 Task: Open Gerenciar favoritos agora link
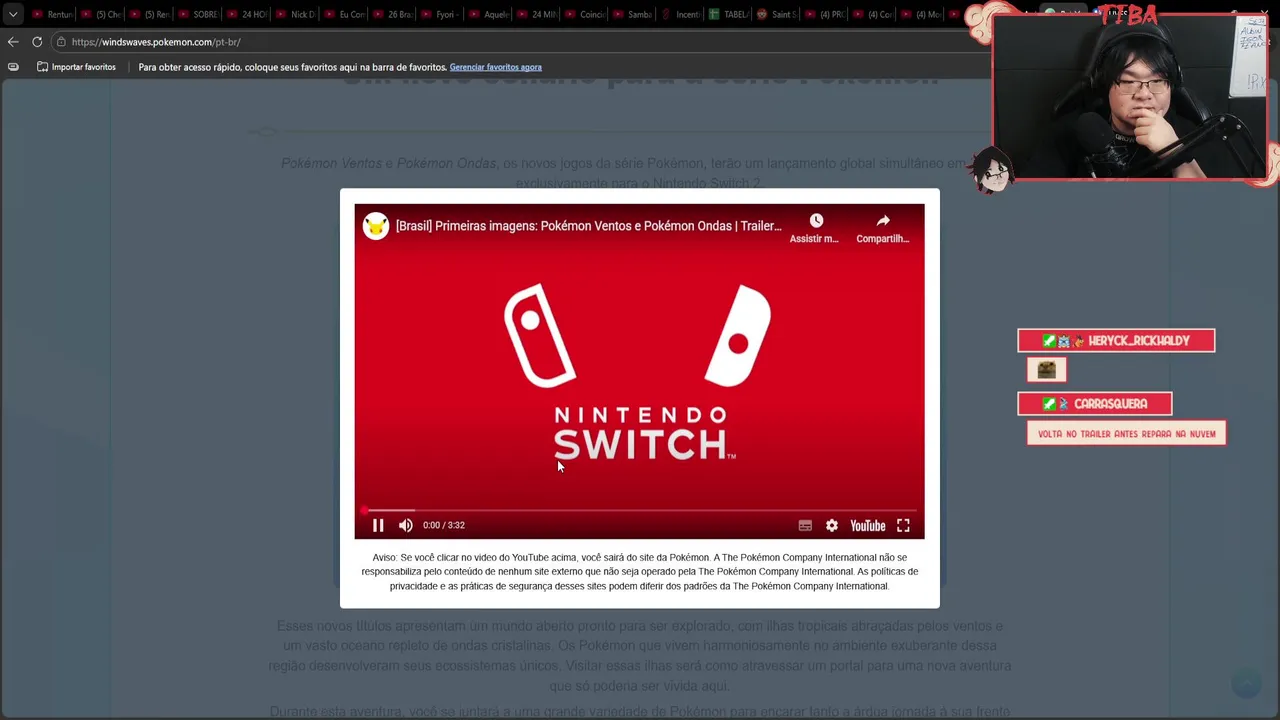click(x=495, y=67)
